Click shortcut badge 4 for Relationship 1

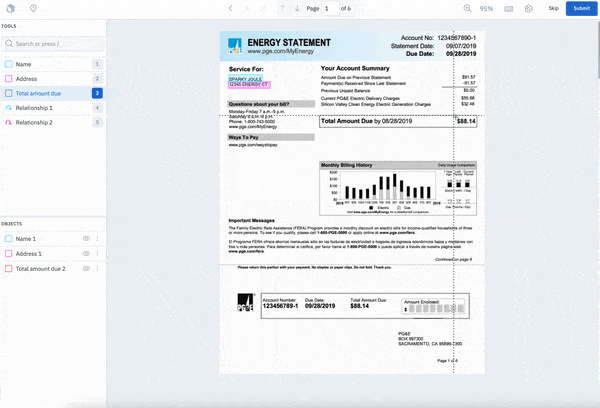[x=97, y=108]
